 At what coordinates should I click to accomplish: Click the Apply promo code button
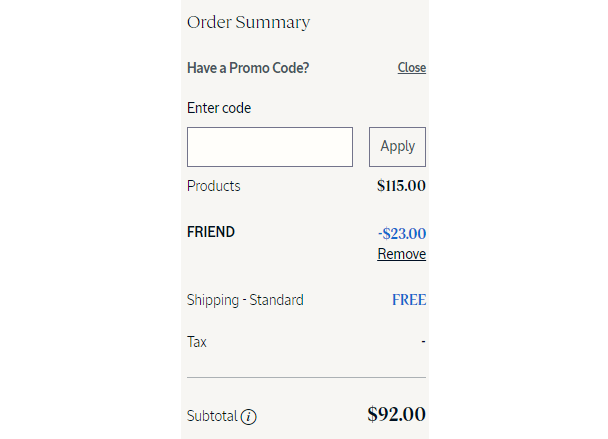pyautogui.click(x=397, y=147)
